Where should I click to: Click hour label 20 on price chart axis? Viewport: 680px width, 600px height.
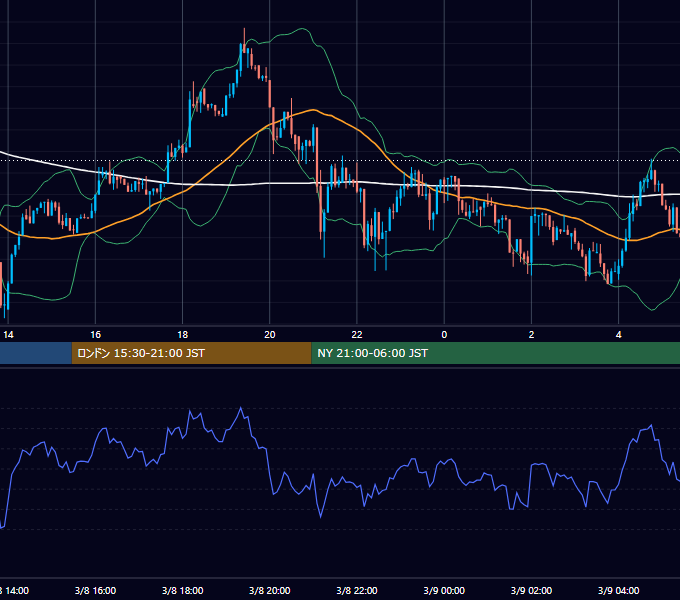pos(270,335)
